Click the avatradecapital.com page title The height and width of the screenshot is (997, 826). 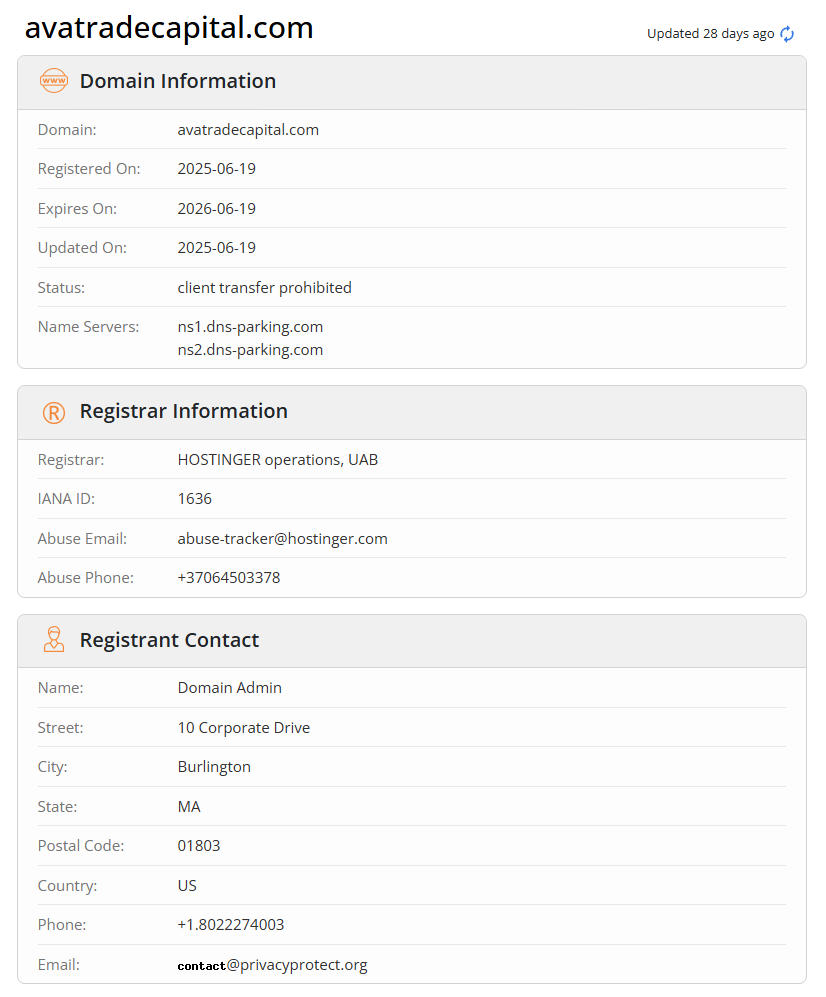click(x=169, y=28)
